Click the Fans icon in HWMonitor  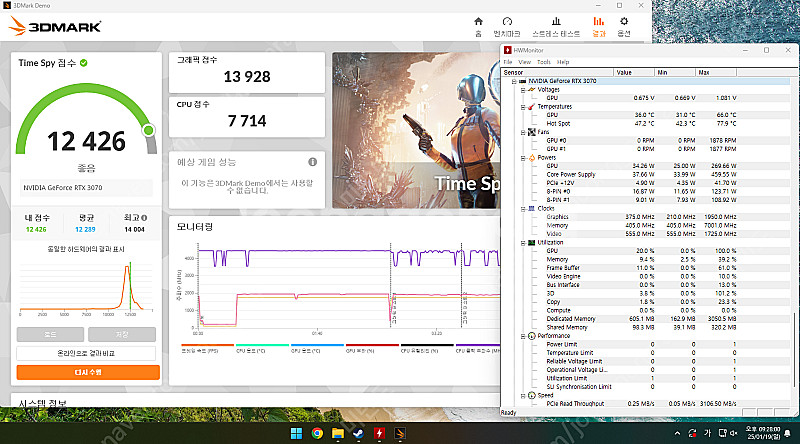tap(532, 132)
